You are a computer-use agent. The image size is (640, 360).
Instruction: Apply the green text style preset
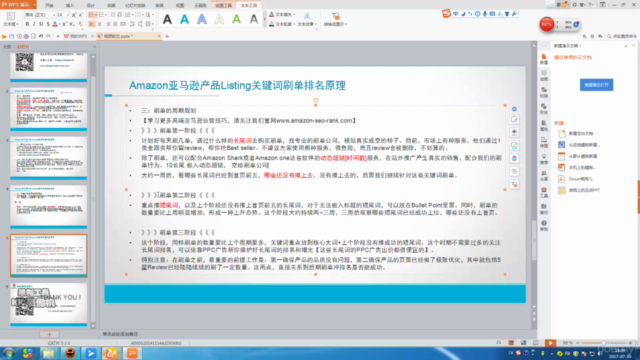click(x=236, y=19)
